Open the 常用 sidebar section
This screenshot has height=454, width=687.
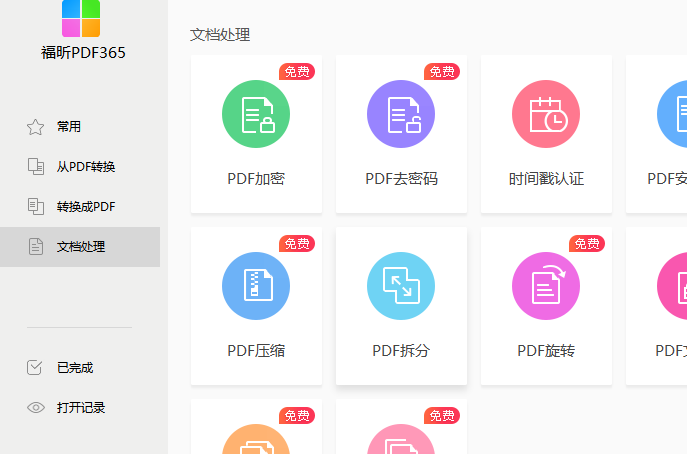point(69,127)
